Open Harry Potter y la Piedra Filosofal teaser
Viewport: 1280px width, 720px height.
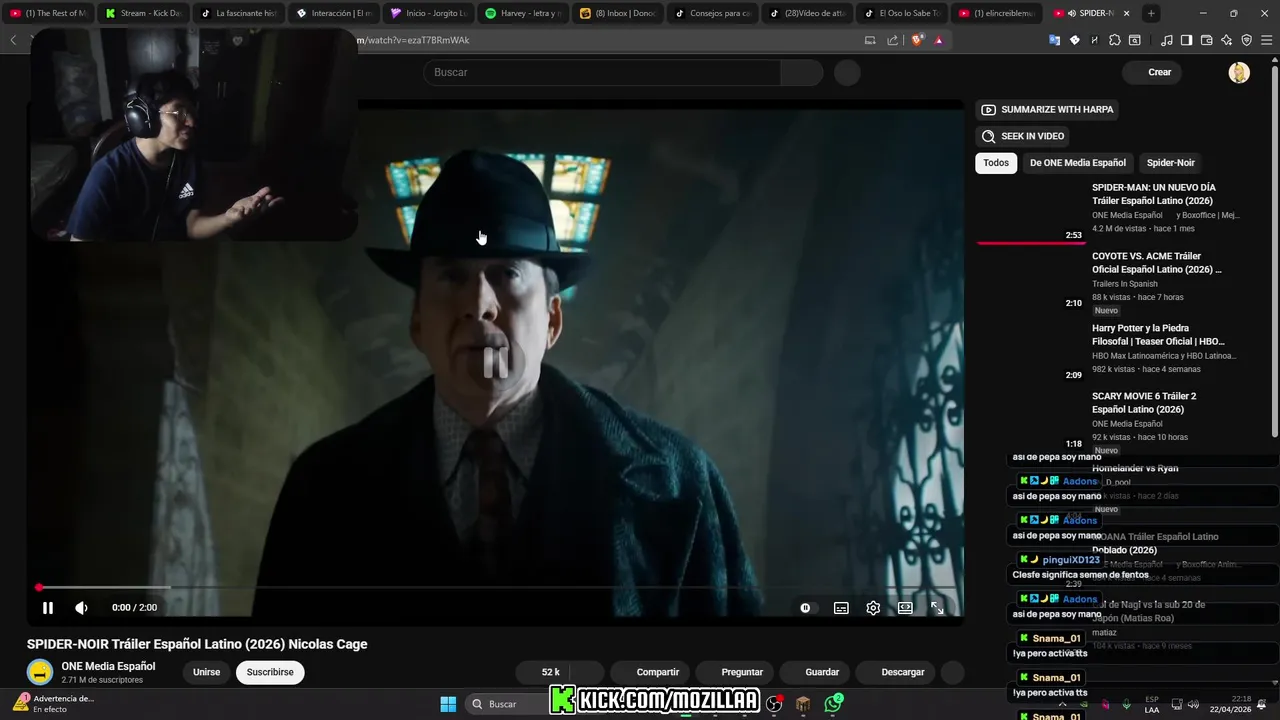point(1158,335)
